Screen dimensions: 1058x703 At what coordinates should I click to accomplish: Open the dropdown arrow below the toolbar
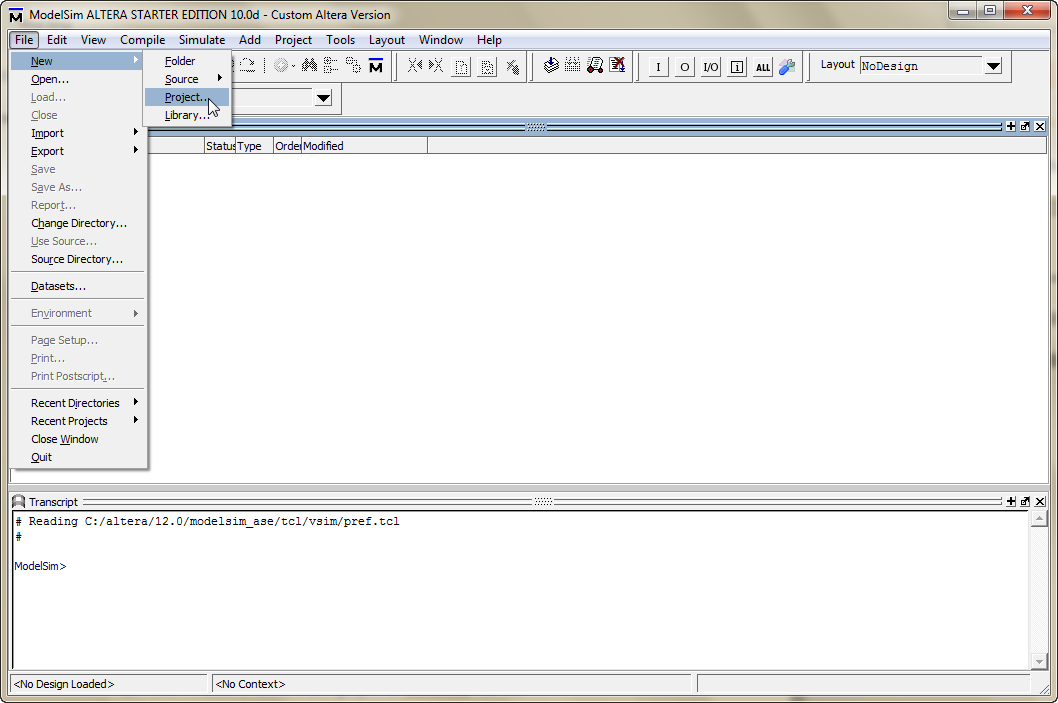[324, 98]
